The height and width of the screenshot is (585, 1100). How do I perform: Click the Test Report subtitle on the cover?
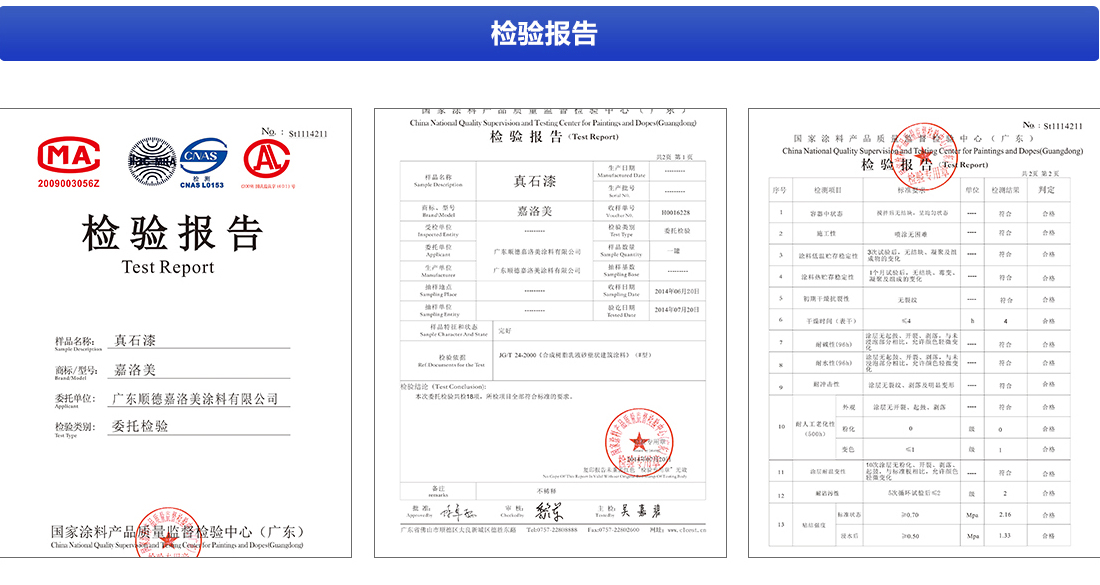coord(168,267)
